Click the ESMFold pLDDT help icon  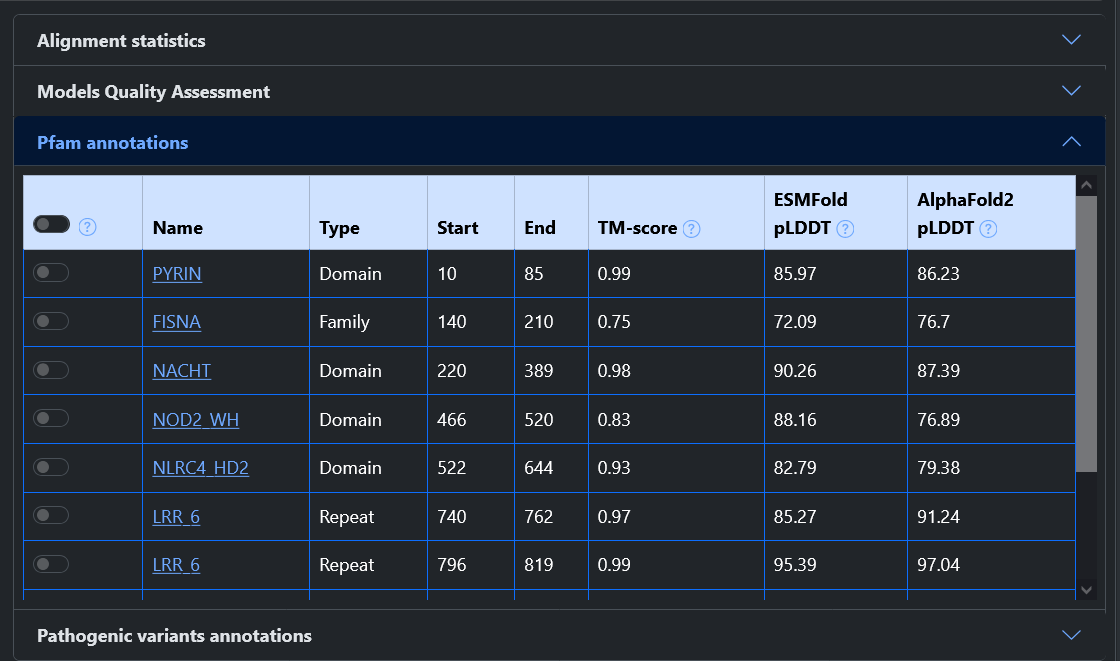[845, 229]
